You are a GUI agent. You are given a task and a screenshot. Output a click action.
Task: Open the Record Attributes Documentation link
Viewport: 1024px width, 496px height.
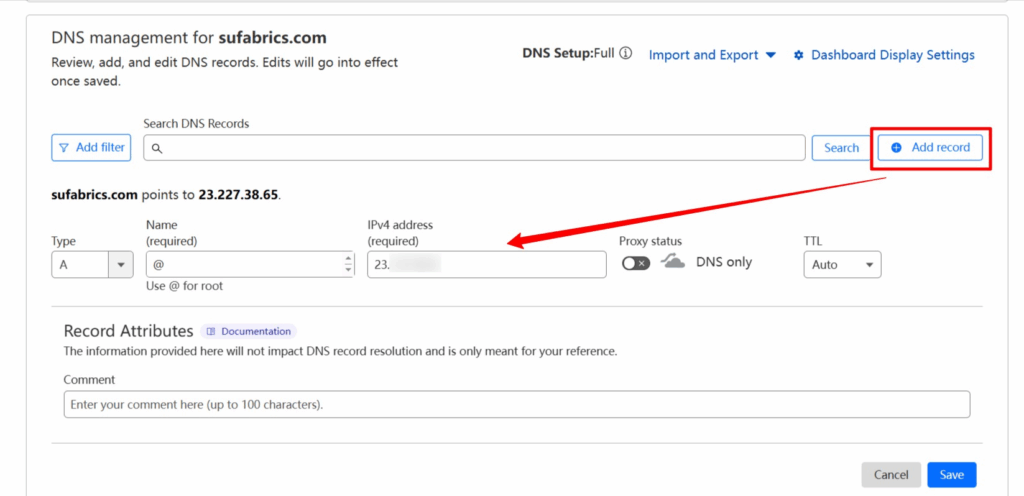pyautogui.click(x=255, y=331)
